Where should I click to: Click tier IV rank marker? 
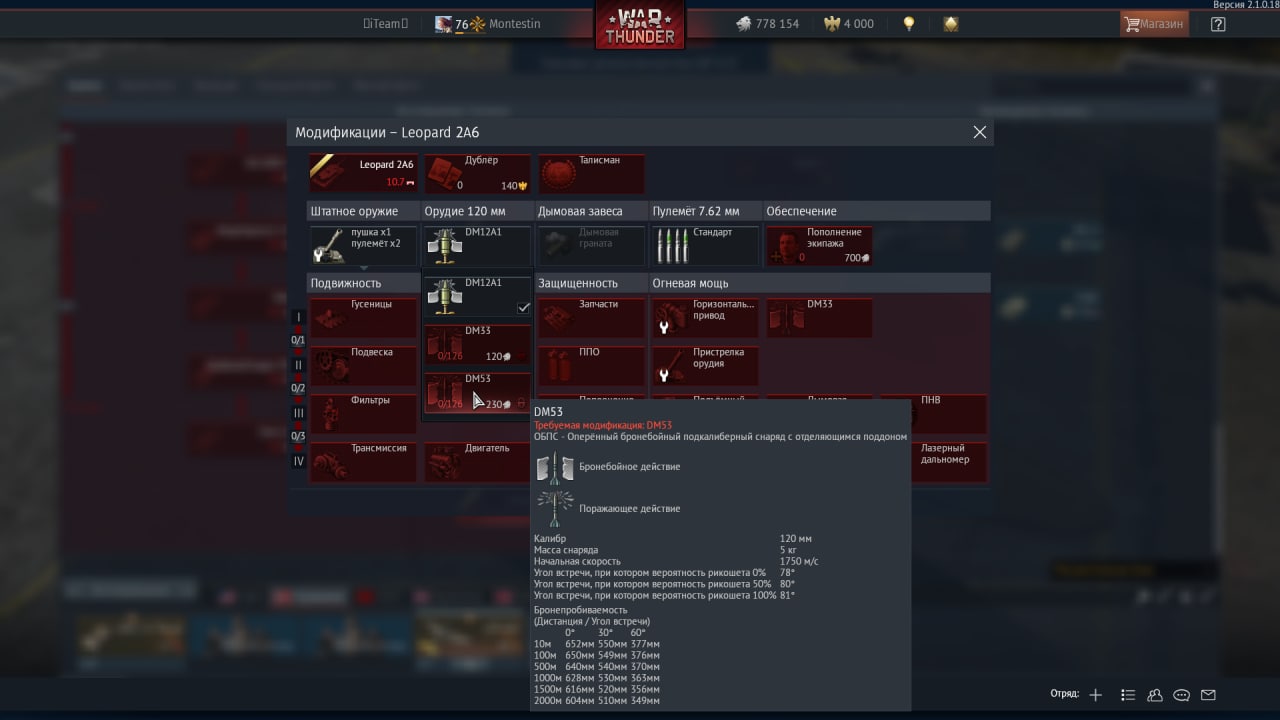coord(298,461)
